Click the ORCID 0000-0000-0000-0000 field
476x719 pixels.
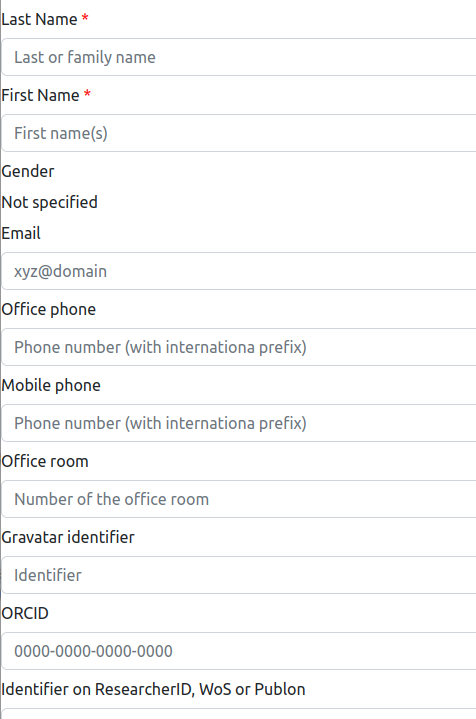click(x=239, y=651)
